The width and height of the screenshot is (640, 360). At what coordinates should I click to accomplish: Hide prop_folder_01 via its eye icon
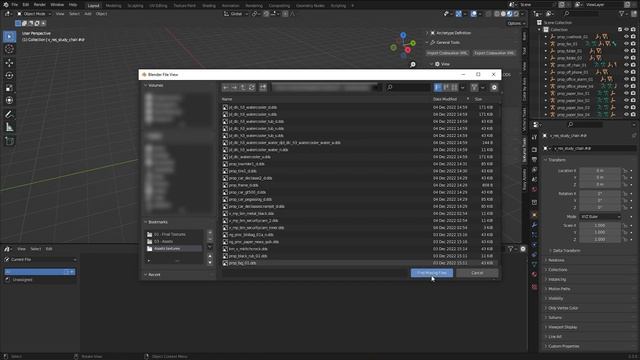(626, 51)
